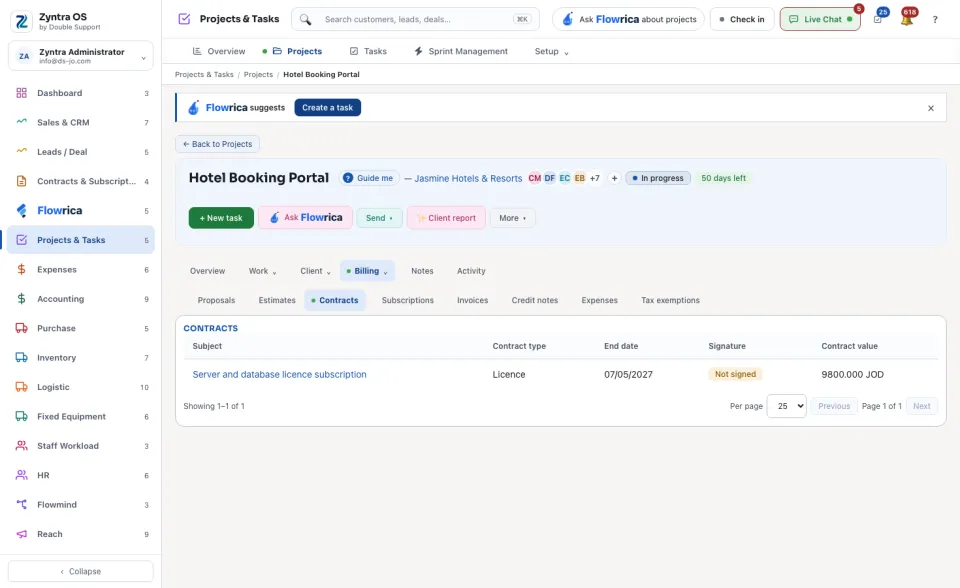Viewport: 960px width, 588px height.
Task: Open Leads / Deal sidebar icon
Action: (21, 151)
